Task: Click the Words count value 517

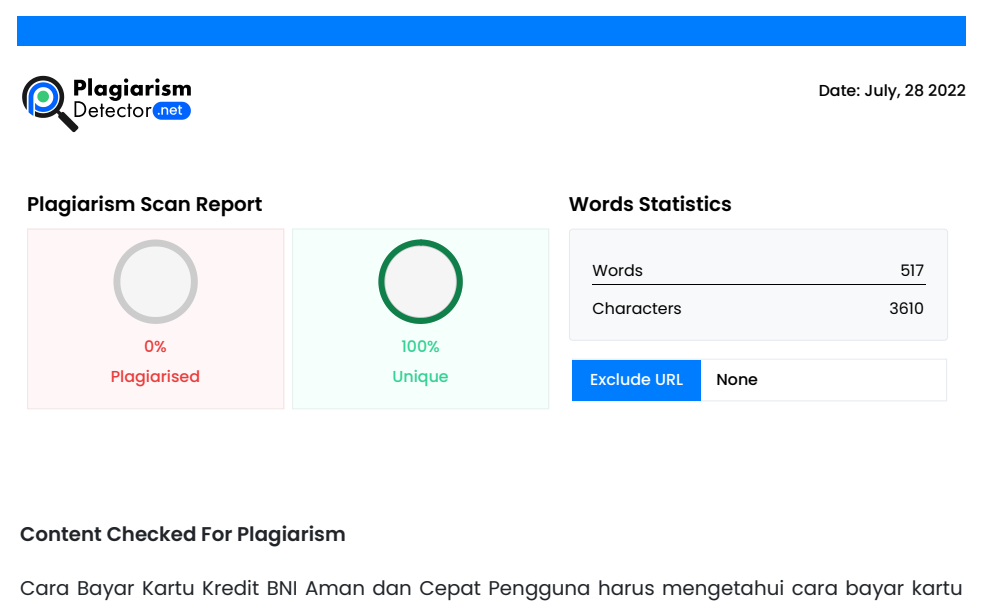Action: (x=912, y=271)
